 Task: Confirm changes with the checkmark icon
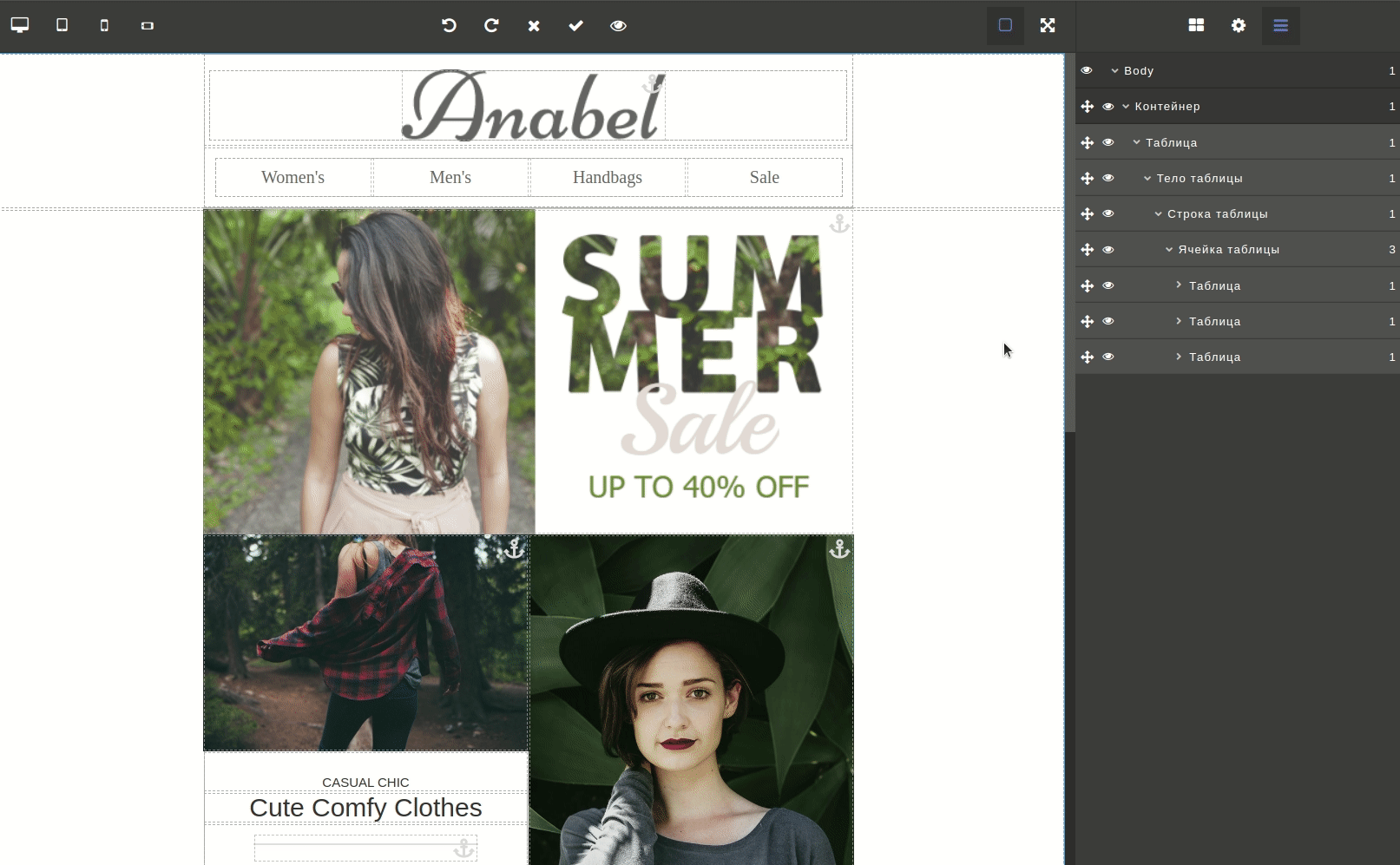click(x=576, y=26)
